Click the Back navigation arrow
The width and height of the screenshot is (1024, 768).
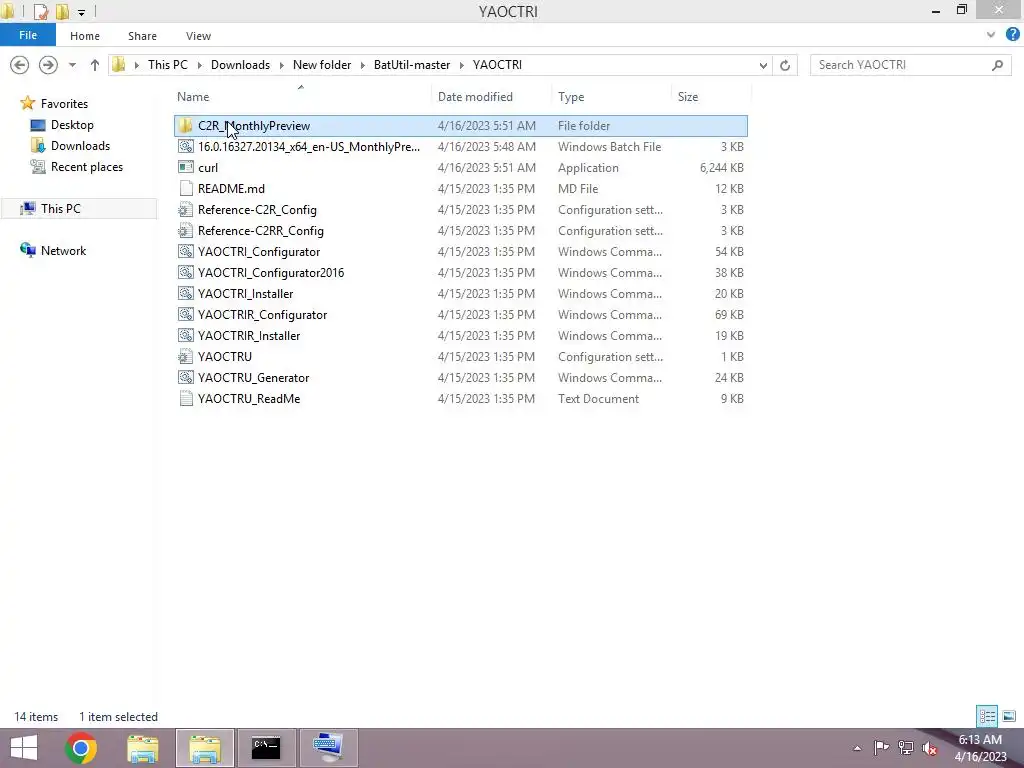click(20, 65)
